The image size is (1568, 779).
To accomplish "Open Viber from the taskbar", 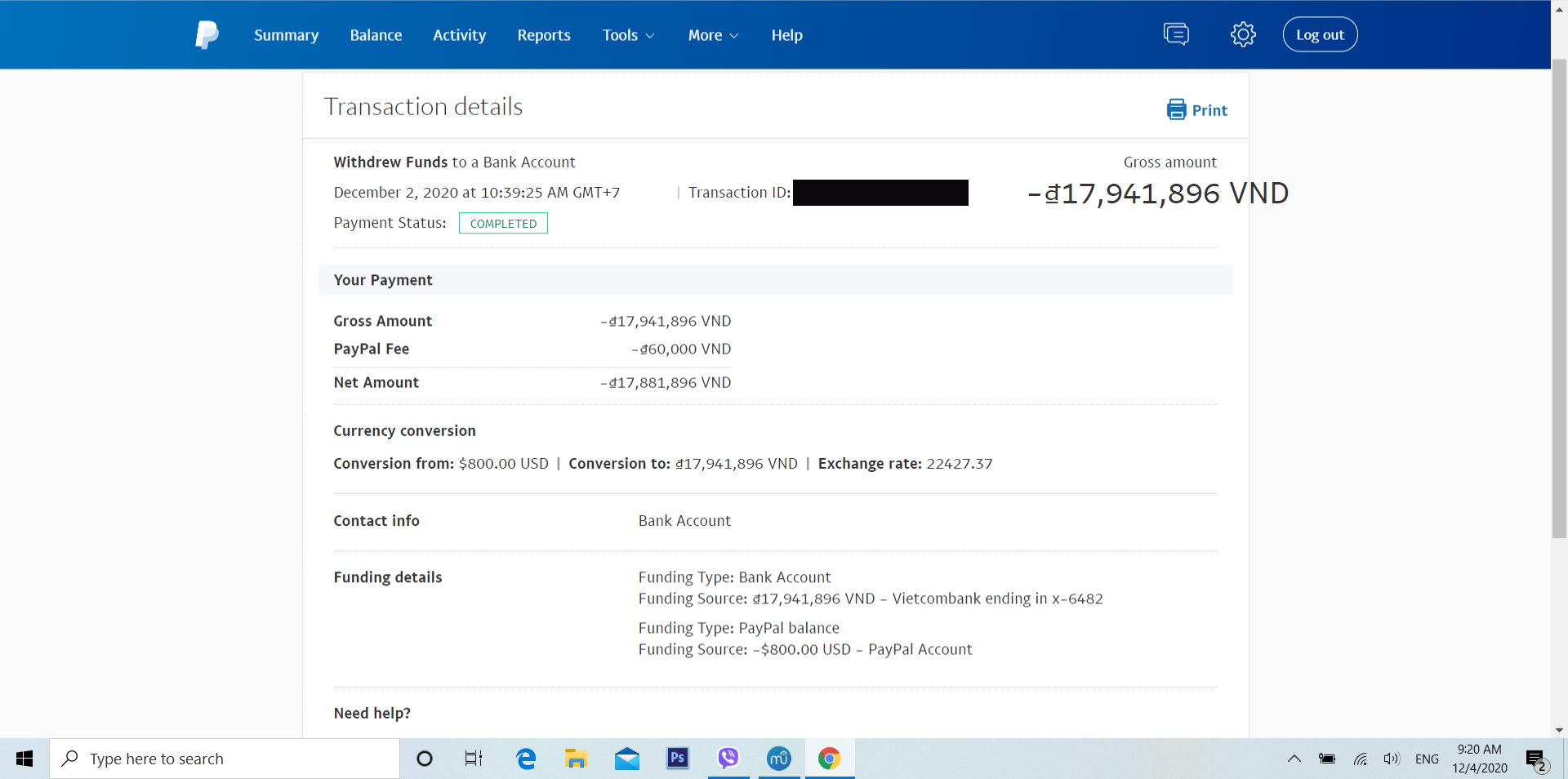I will tap(728, 759).
